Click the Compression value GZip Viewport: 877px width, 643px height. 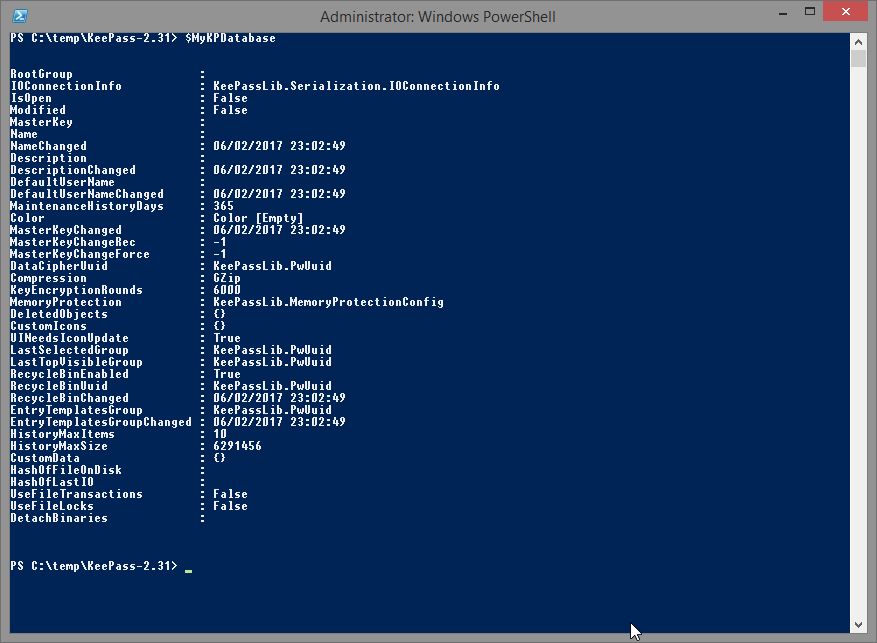click(227, 278)
